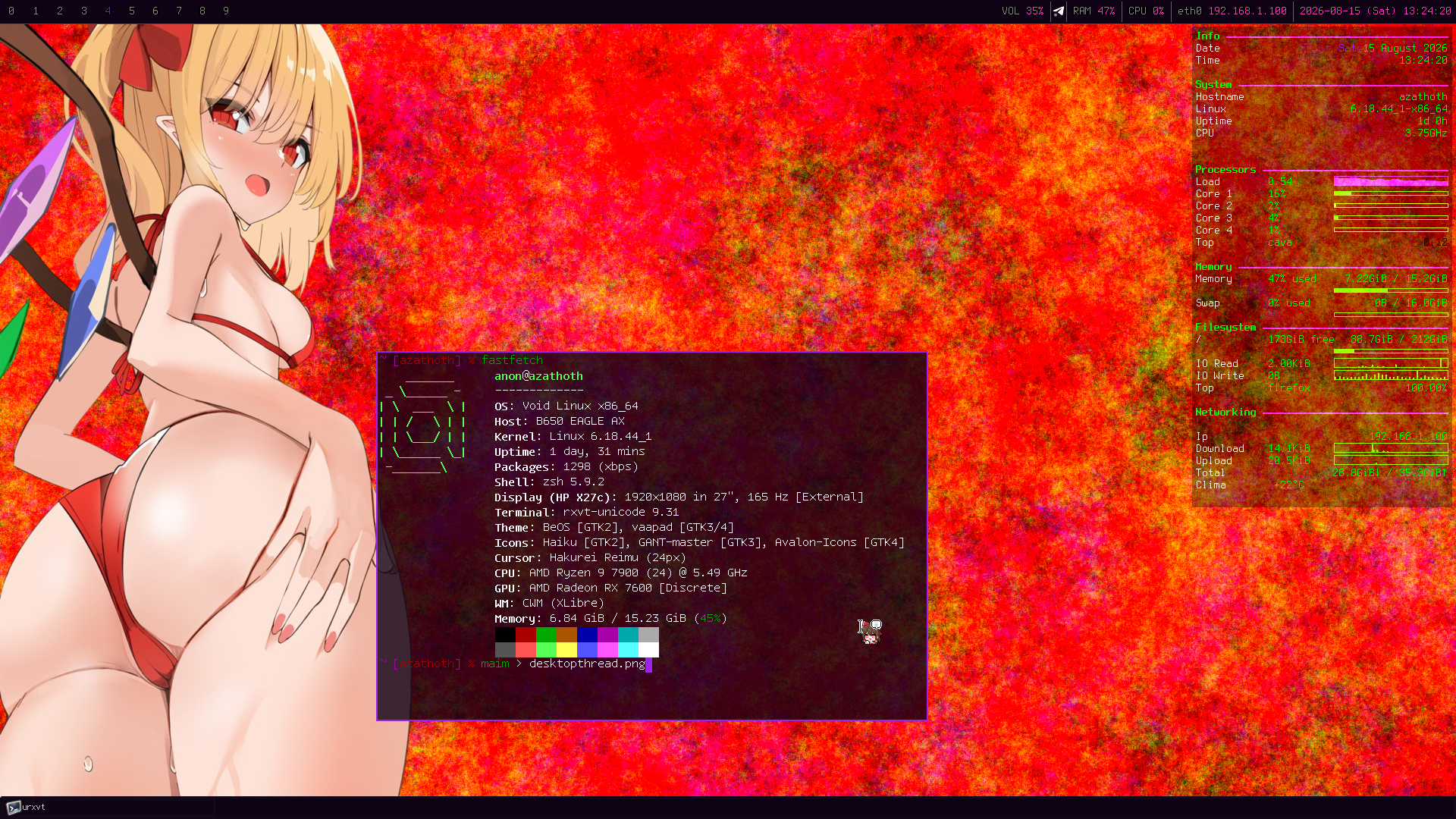Image resolution: width=1456 pixels, height=819 pixels.
Task: Click the Load history graph in the Processors section
Action: click(x=1391, y=182)
